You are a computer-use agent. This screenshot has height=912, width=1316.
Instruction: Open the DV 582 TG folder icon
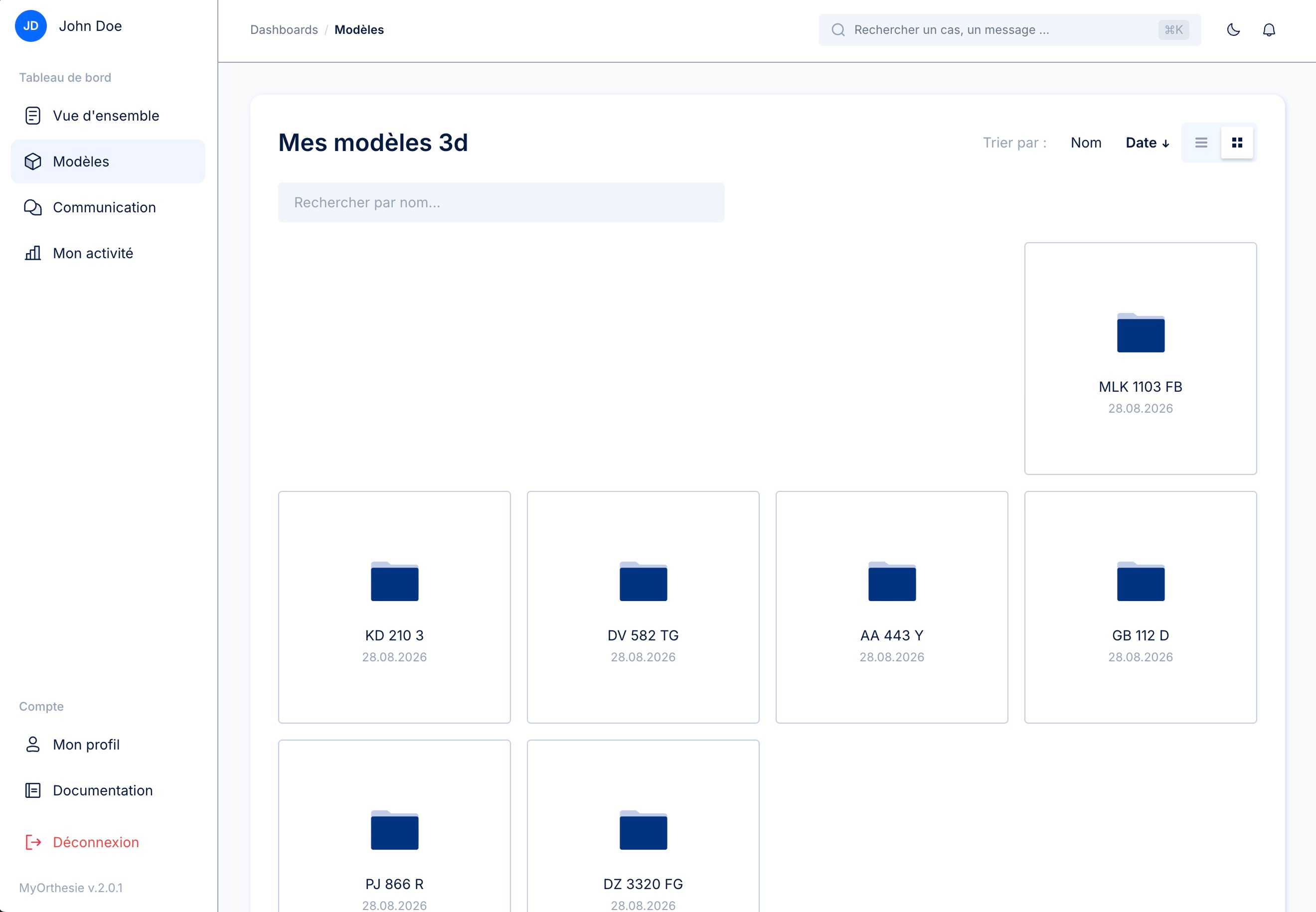pyautogui.click(x=644, y=581)
